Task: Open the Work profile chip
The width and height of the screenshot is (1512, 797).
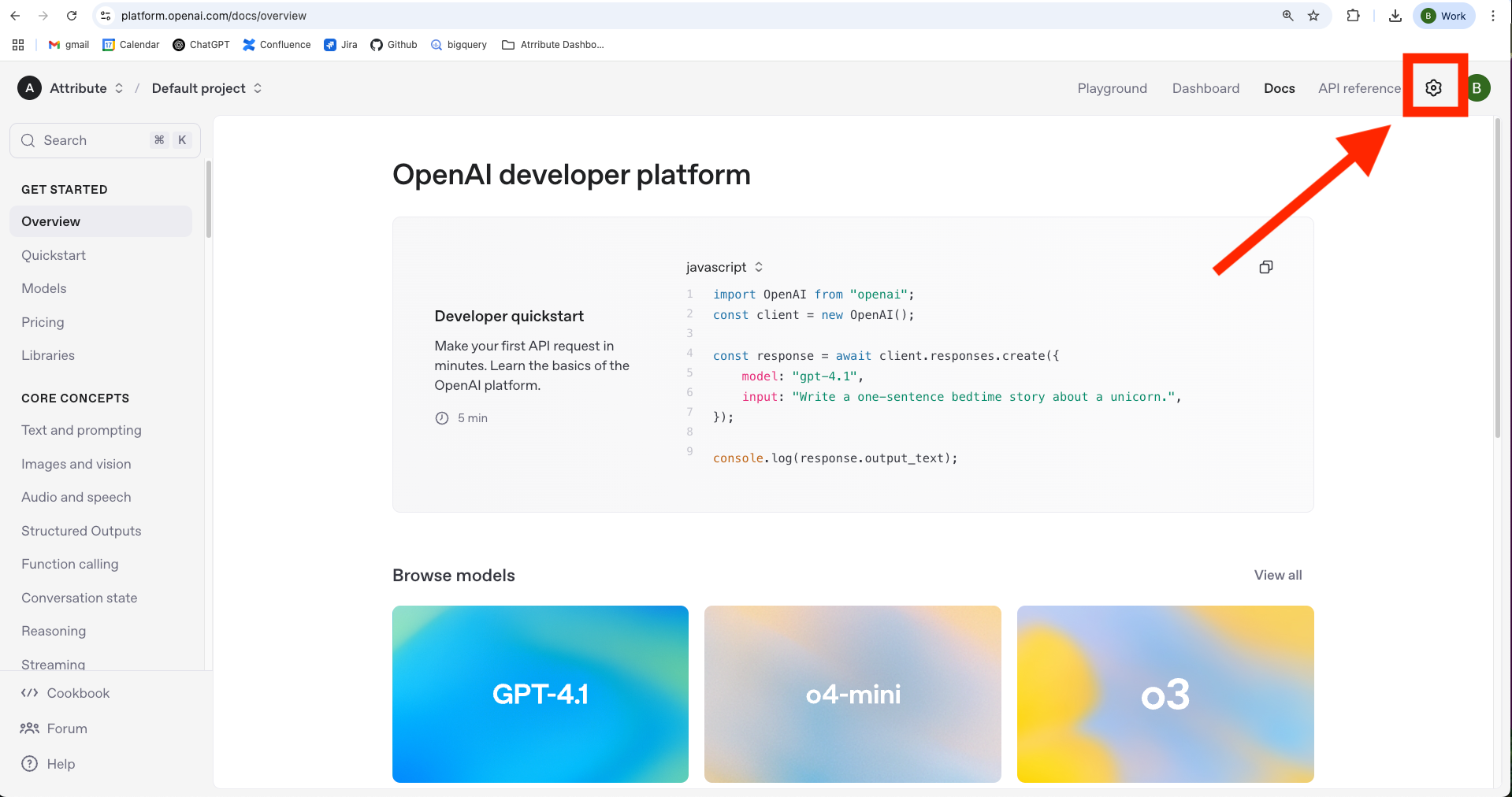Action: click(x=1444, y=16)
